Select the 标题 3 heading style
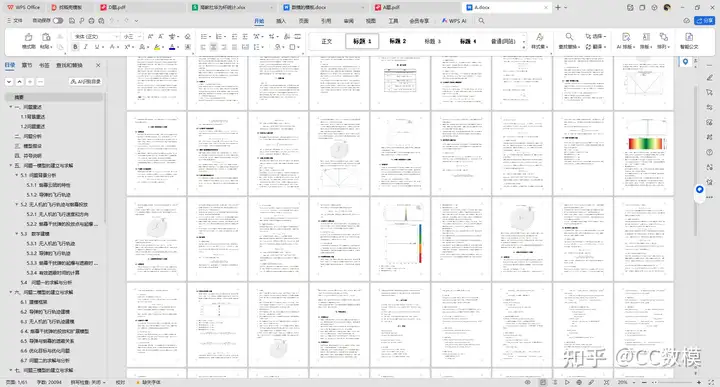The image size is (720, 387). [432, 41]
